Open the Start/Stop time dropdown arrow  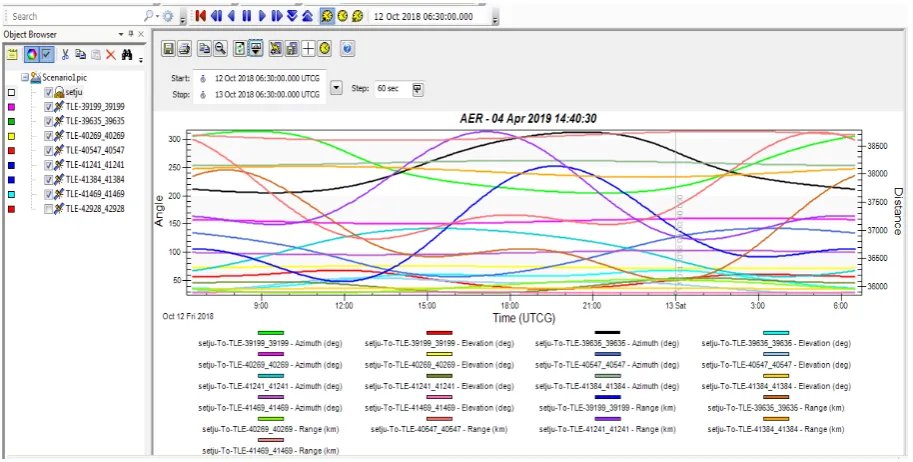[x=336, y=88]
